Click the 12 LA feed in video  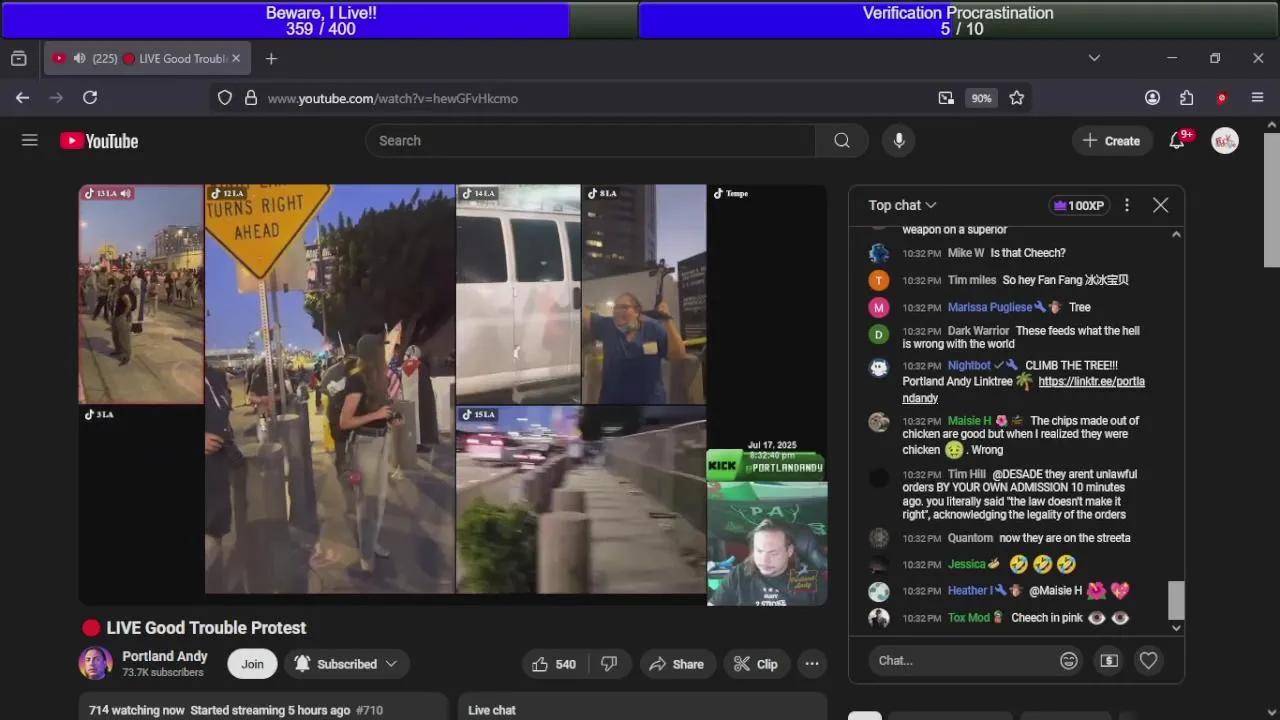[x=330, y=389]
